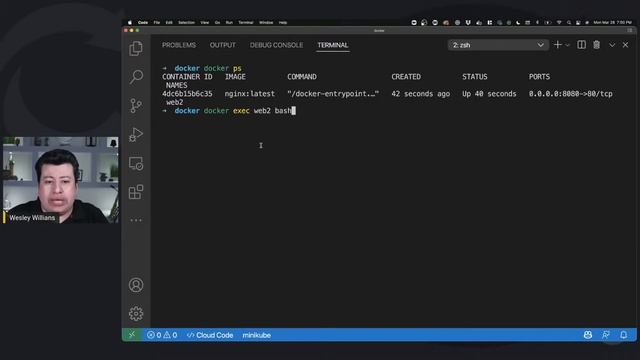
Task: Click the Wesley Willians webcam thumbnail
Action: tap(61, 180)
